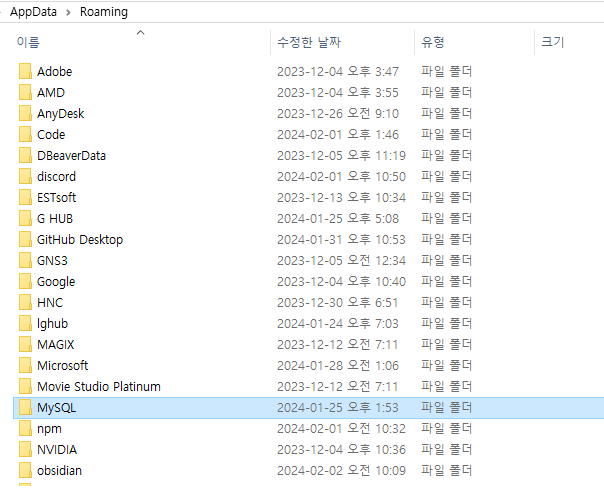Screen dimensions: 604x496
Task: Select the Google folder name
Action: click(x=56, y=282)
